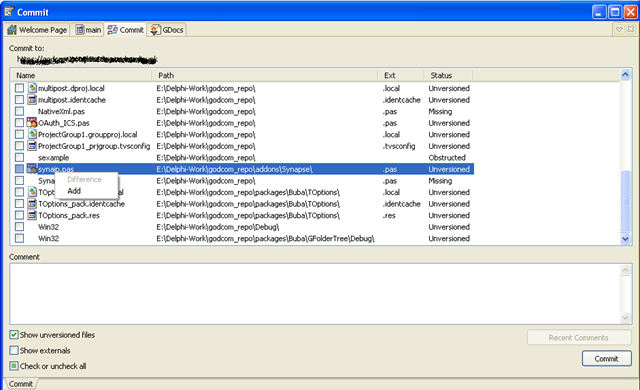Maximize the Commit window

(x=615, y=12)
